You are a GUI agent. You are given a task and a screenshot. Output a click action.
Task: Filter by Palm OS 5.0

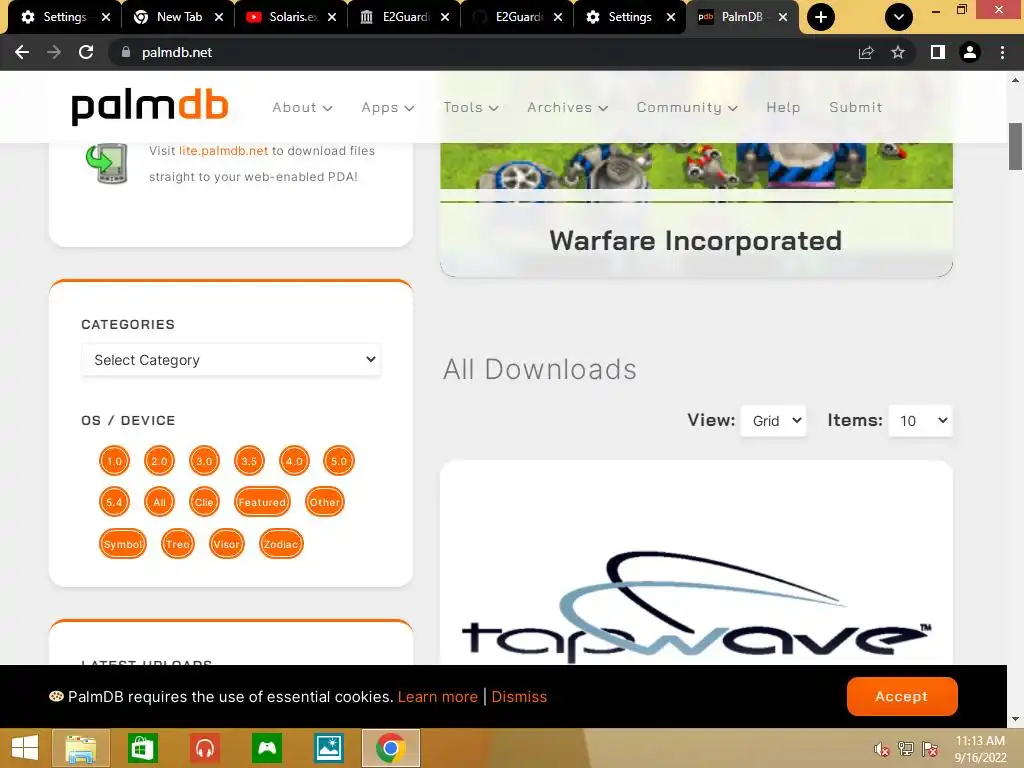(339, 461)
